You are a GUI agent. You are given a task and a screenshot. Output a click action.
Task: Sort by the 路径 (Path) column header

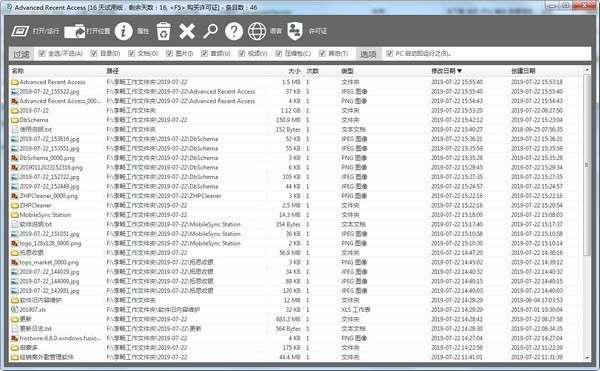[112, 71]
